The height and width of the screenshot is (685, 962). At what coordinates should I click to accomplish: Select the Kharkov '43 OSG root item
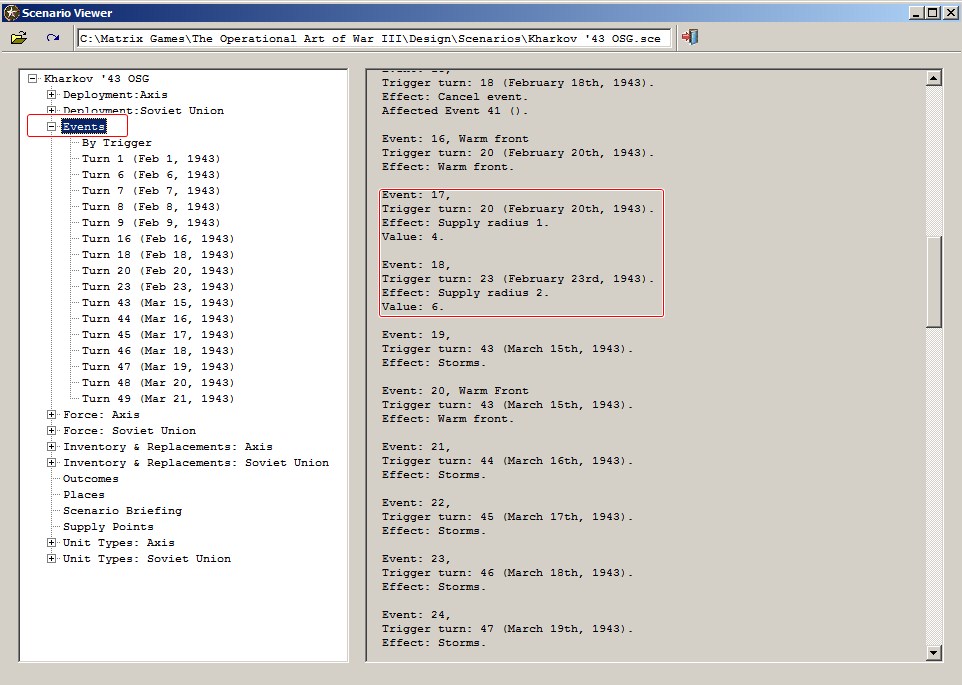click(96, 78)
